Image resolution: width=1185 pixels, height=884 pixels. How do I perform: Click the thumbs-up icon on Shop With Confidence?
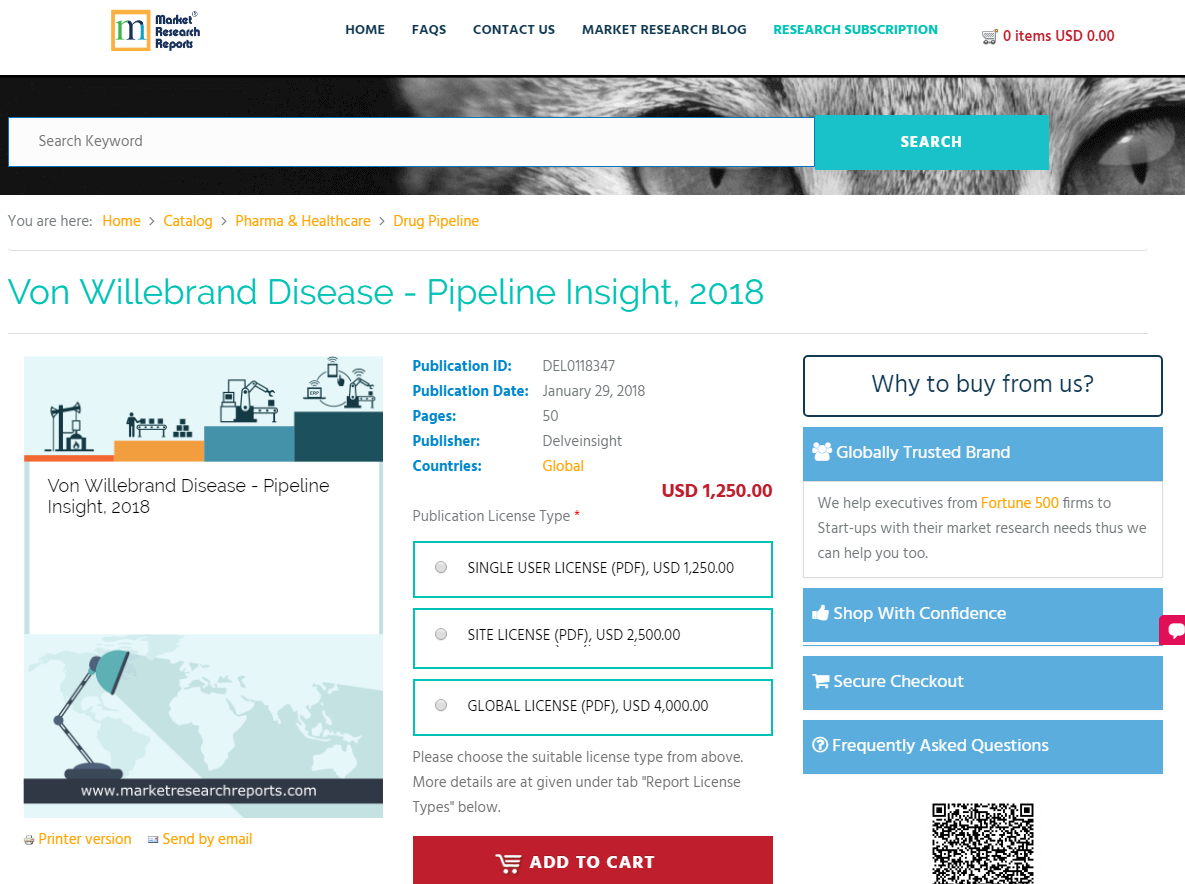(x=821, y=613)
